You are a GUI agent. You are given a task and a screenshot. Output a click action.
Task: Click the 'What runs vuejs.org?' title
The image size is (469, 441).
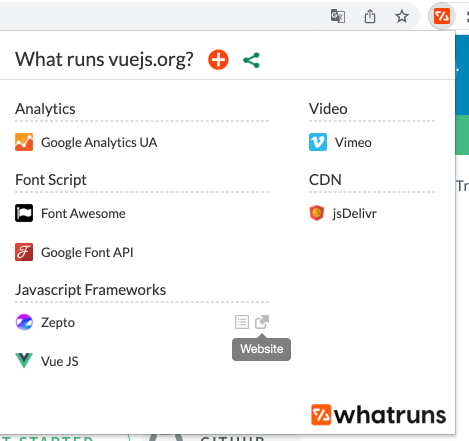point(104,60)
